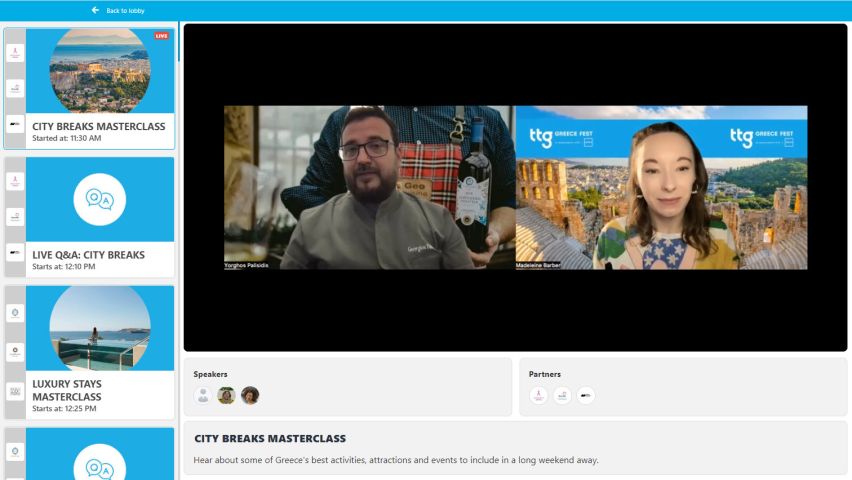
Task: Click the third speaker avatar photo
Action: (250, 395)
